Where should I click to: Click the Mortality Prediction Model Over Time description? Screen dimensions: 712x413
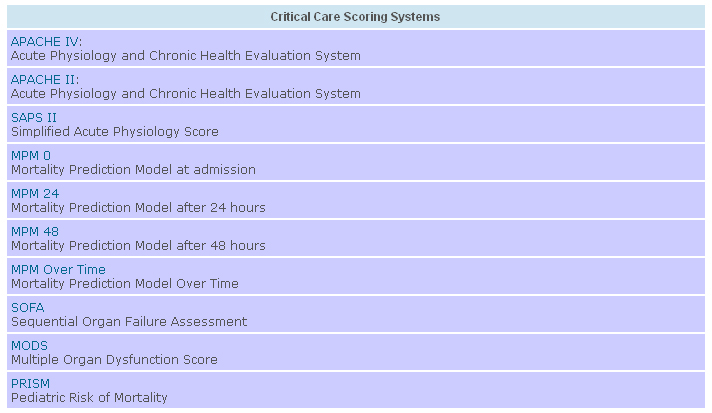(125, 284)
